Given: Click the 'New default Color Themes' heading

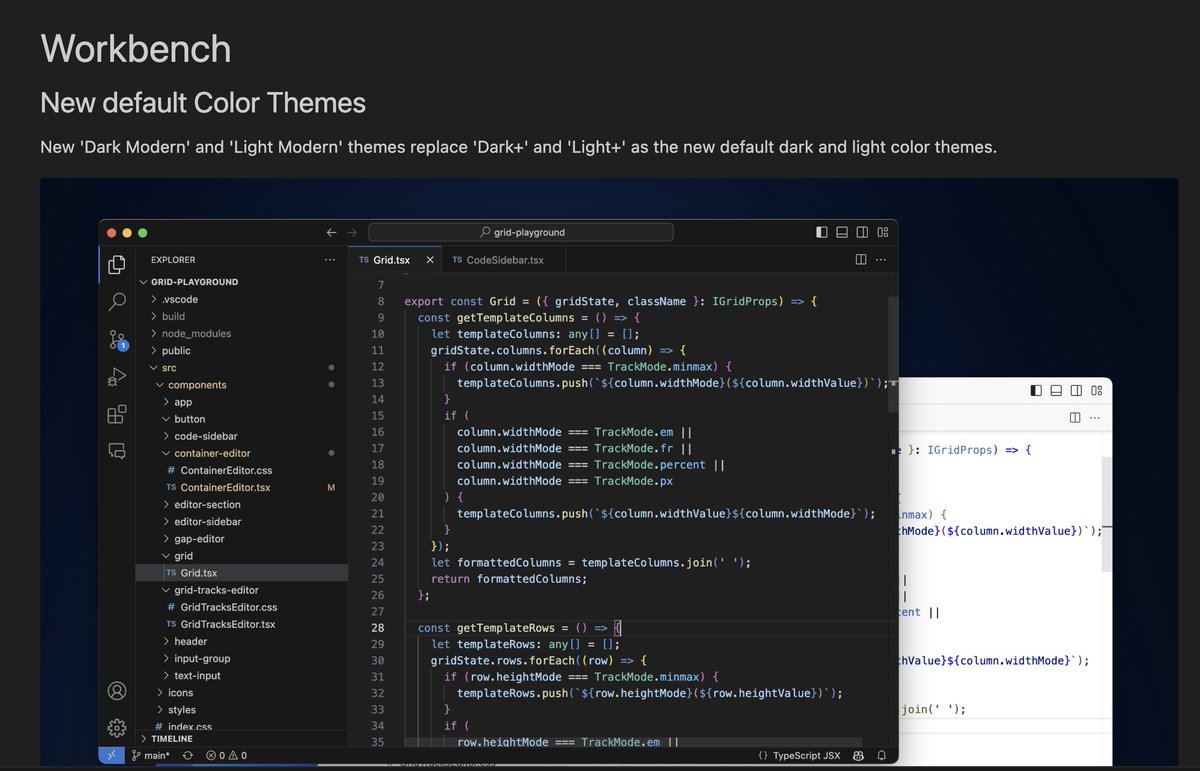Looking at the screenshot, I should pos(203,103).
